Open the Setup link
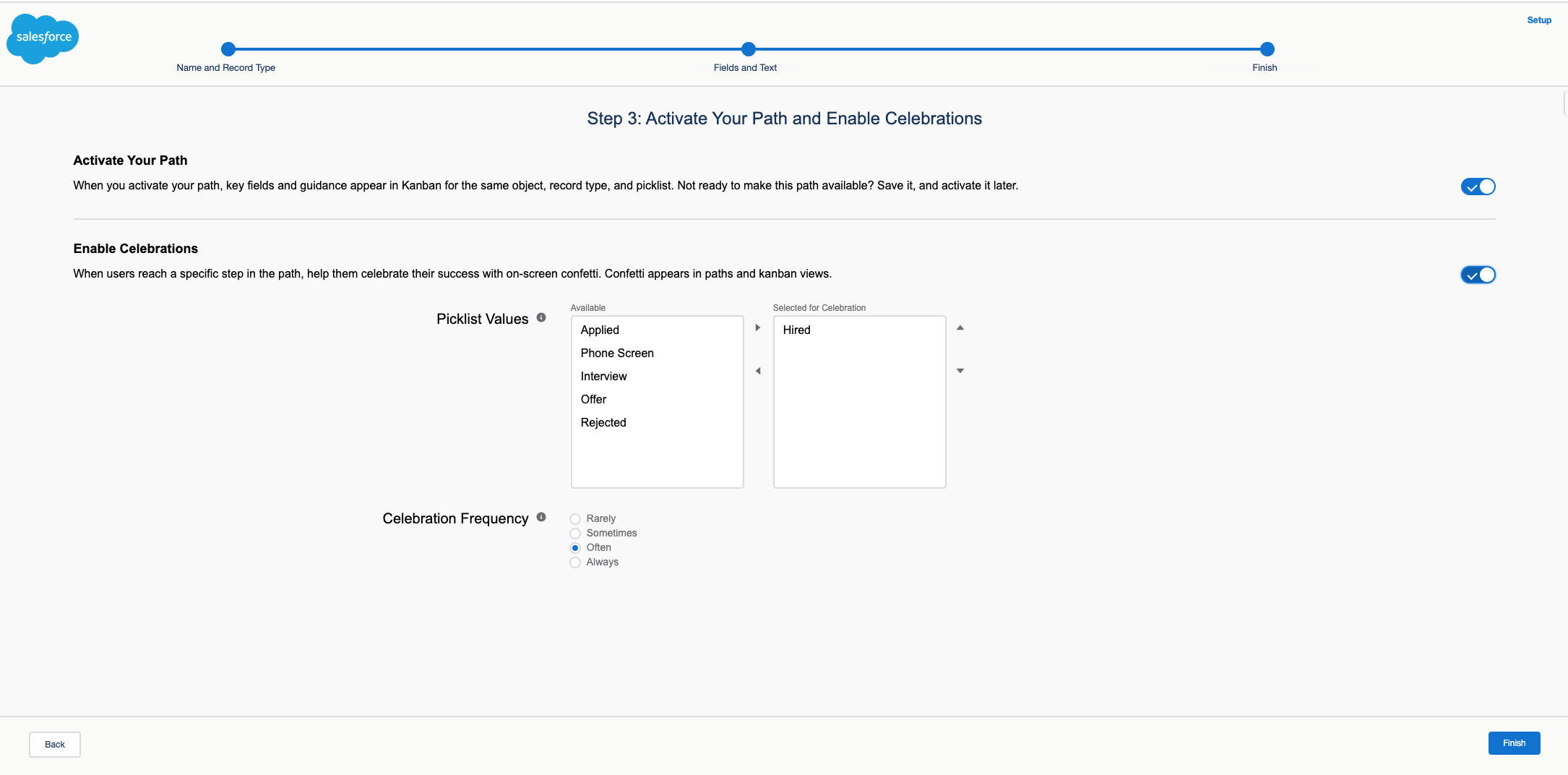The width and height of the screenshot is (1568, 775). [1539, 20]
